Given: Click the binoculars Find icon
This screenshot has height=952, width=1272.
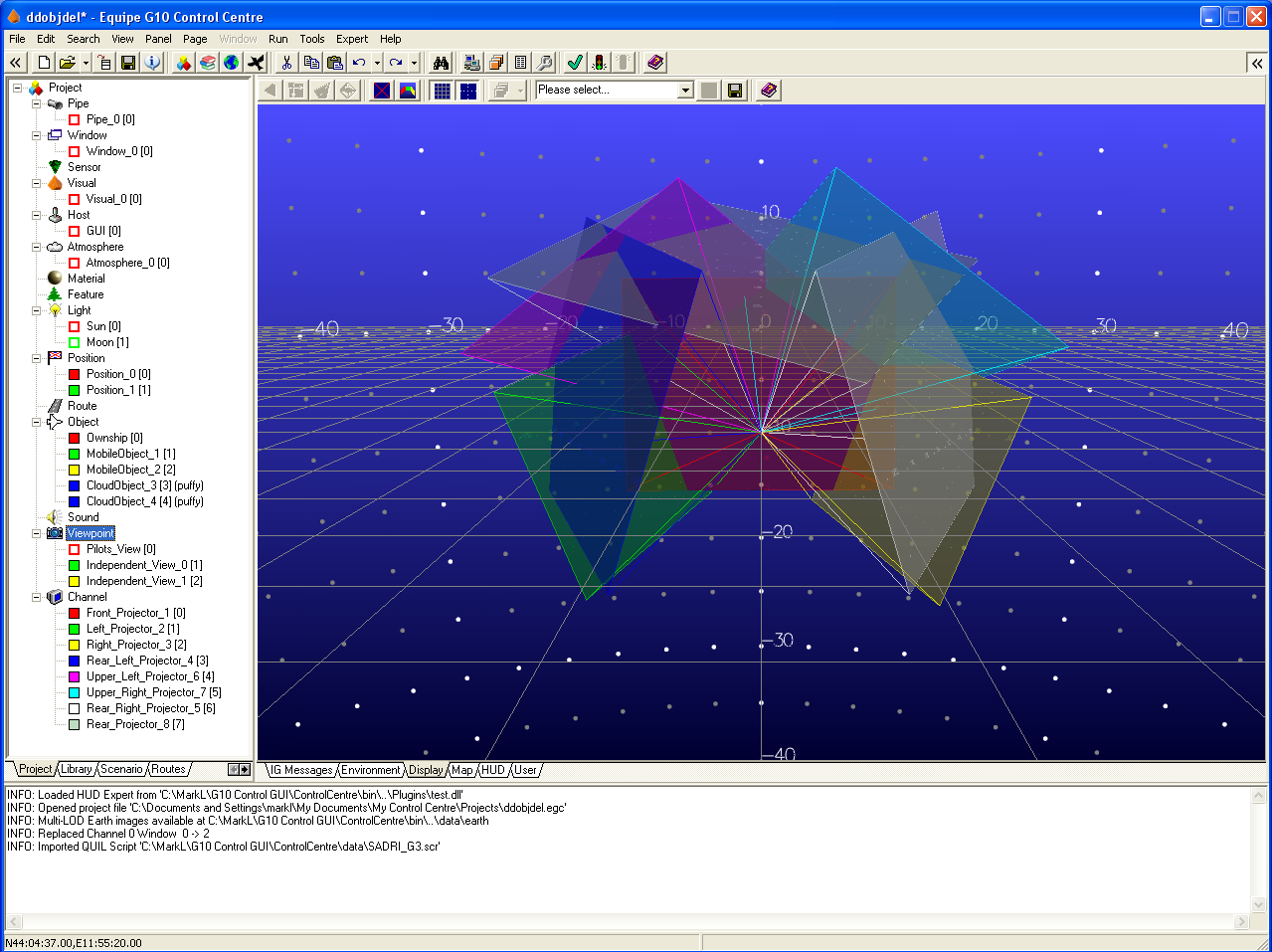Looking at the screenshot, I should point(441,63).
